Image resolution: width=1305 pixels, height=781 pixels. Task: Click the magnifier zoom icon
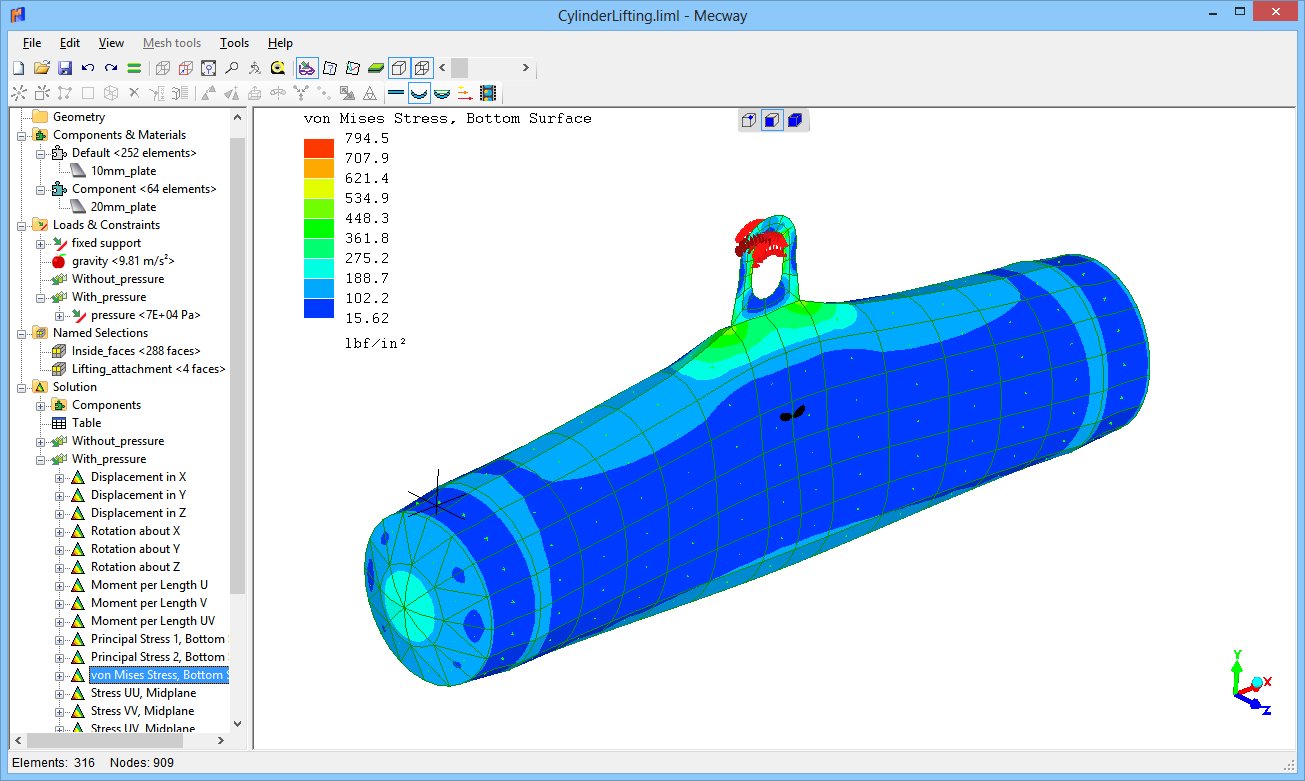(x=231, y=68)
